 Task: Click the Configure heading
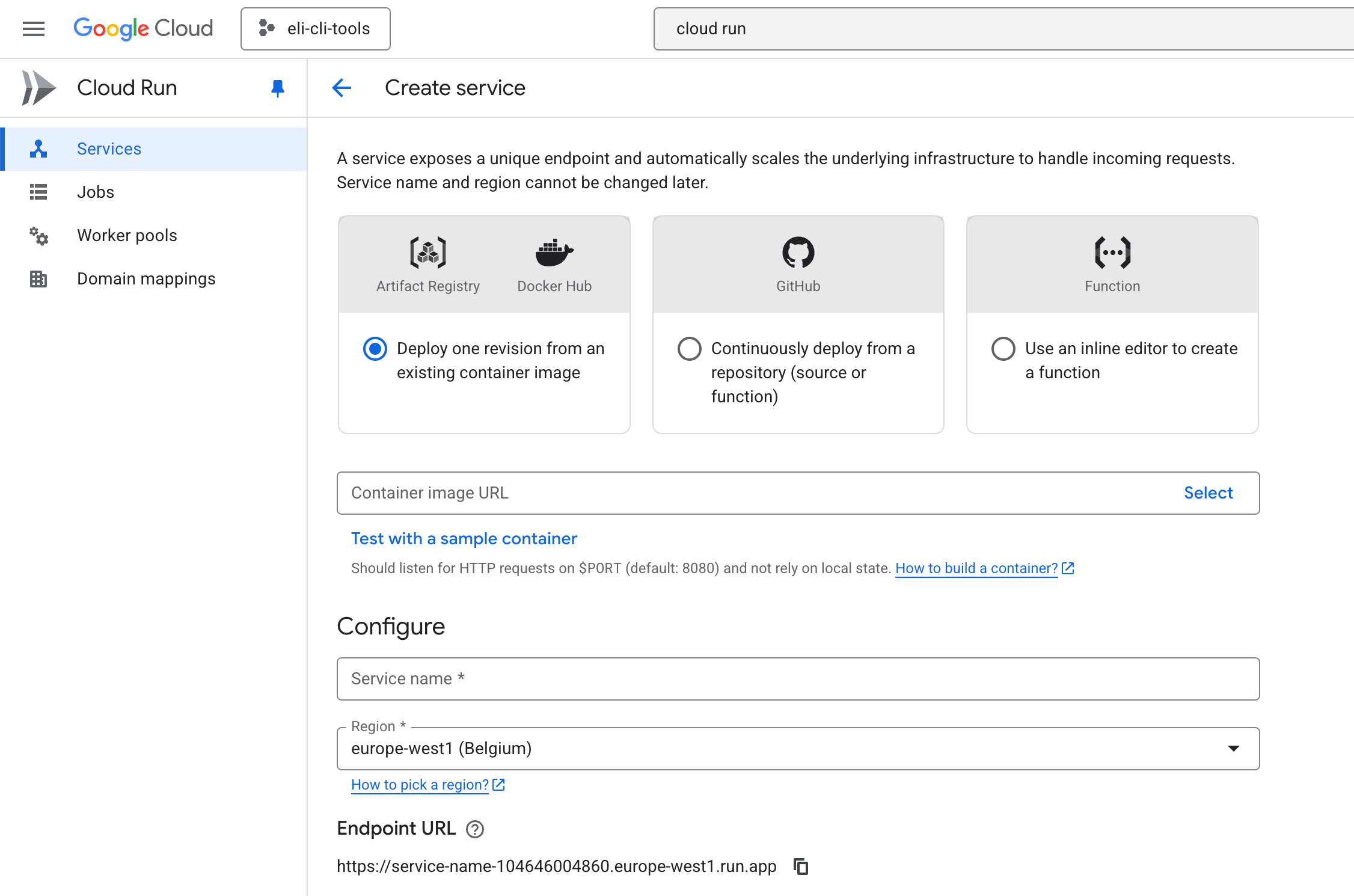391,627
